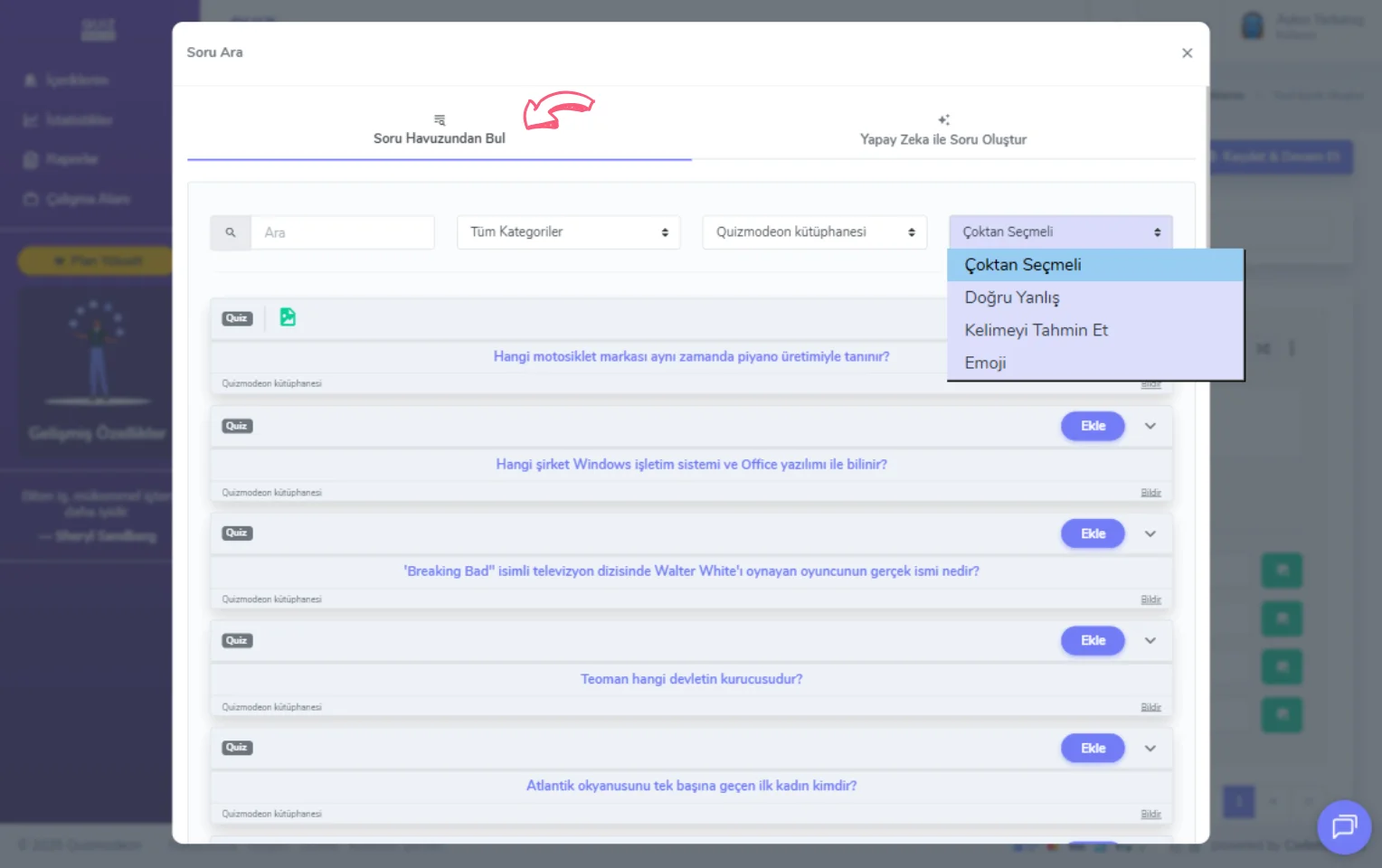Open the chat support bubble
The image size is (1382, 868).
(1344, 826)
